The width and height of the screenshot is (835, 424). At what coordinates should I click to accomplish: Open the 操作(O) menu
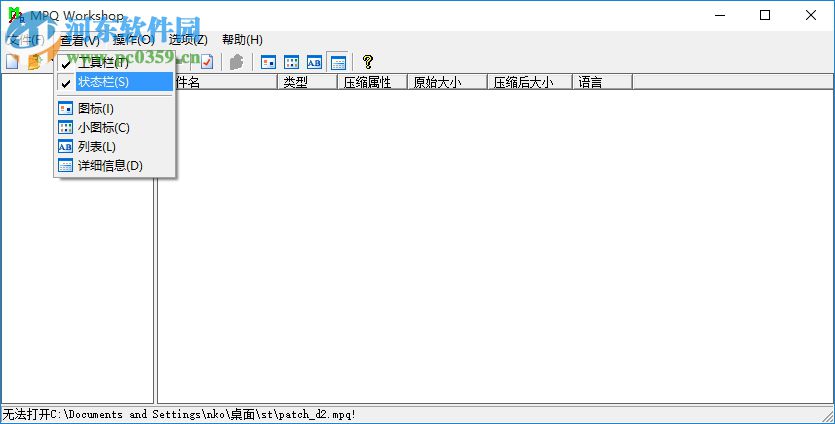134,40
